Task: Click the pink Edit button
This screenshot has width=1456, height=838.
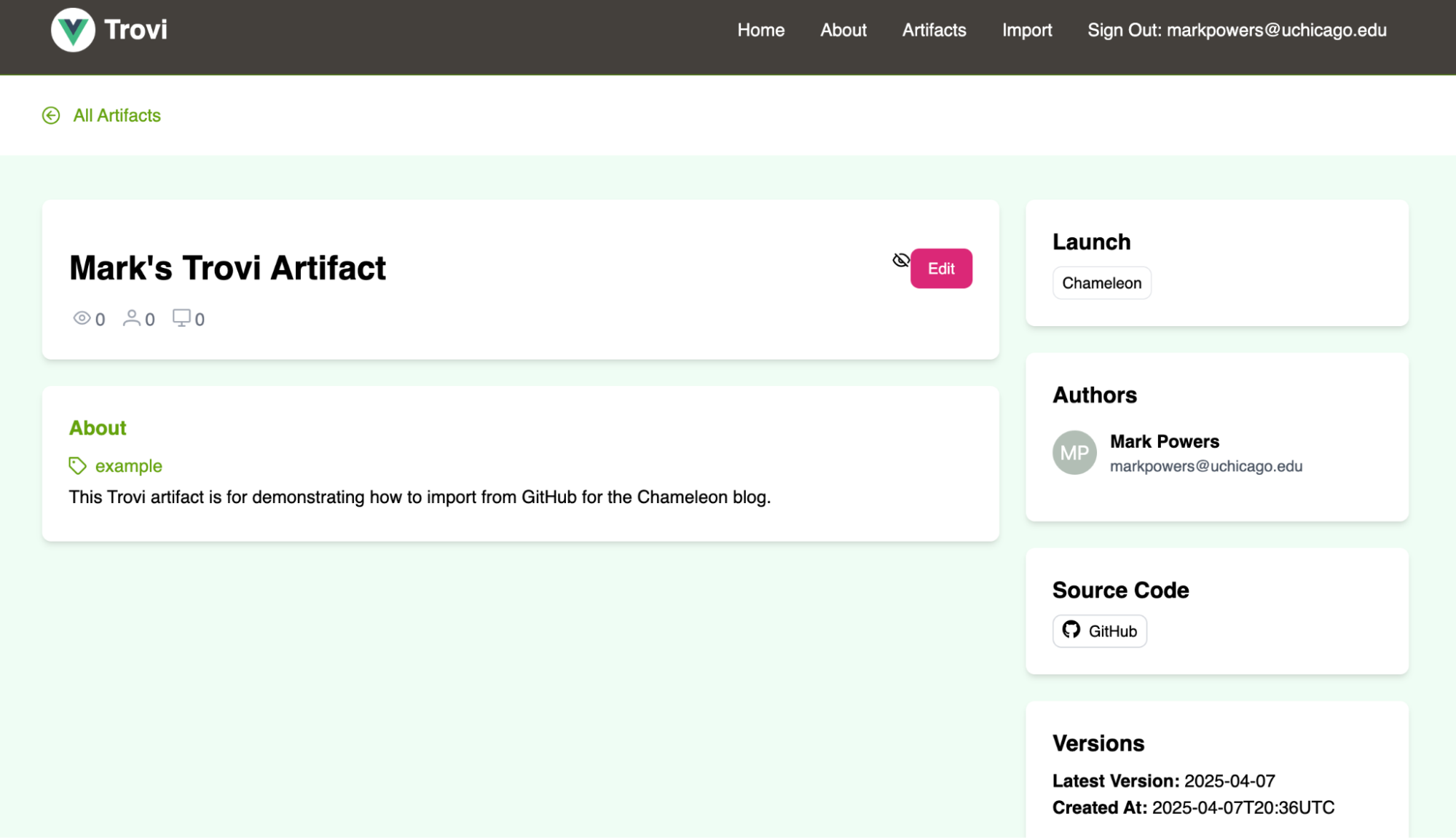Action: [941, 269]
